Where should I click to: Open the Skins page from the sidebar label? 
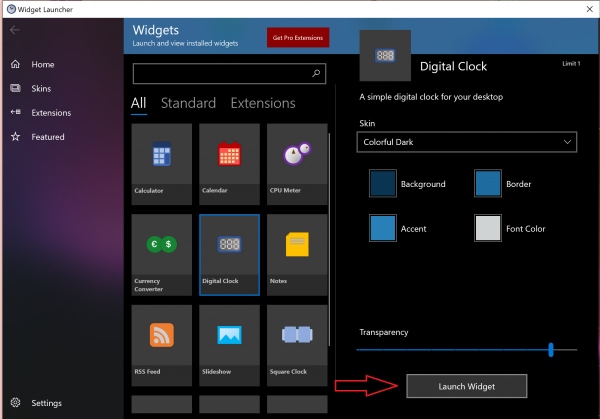(41, 88)
